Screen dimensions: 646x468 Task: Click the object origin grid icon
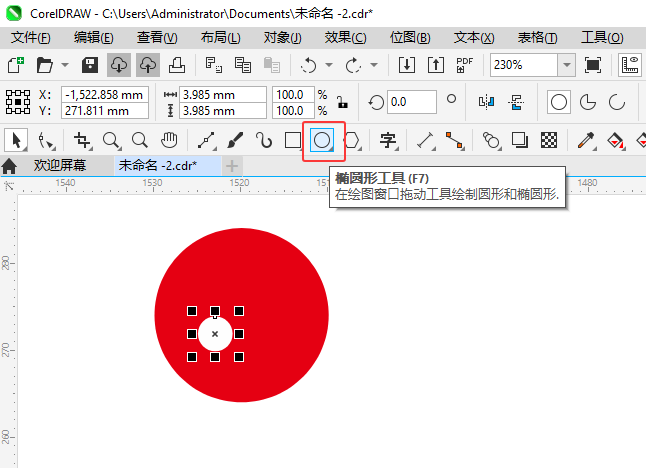pyautogui.click(x=18, y=102)
